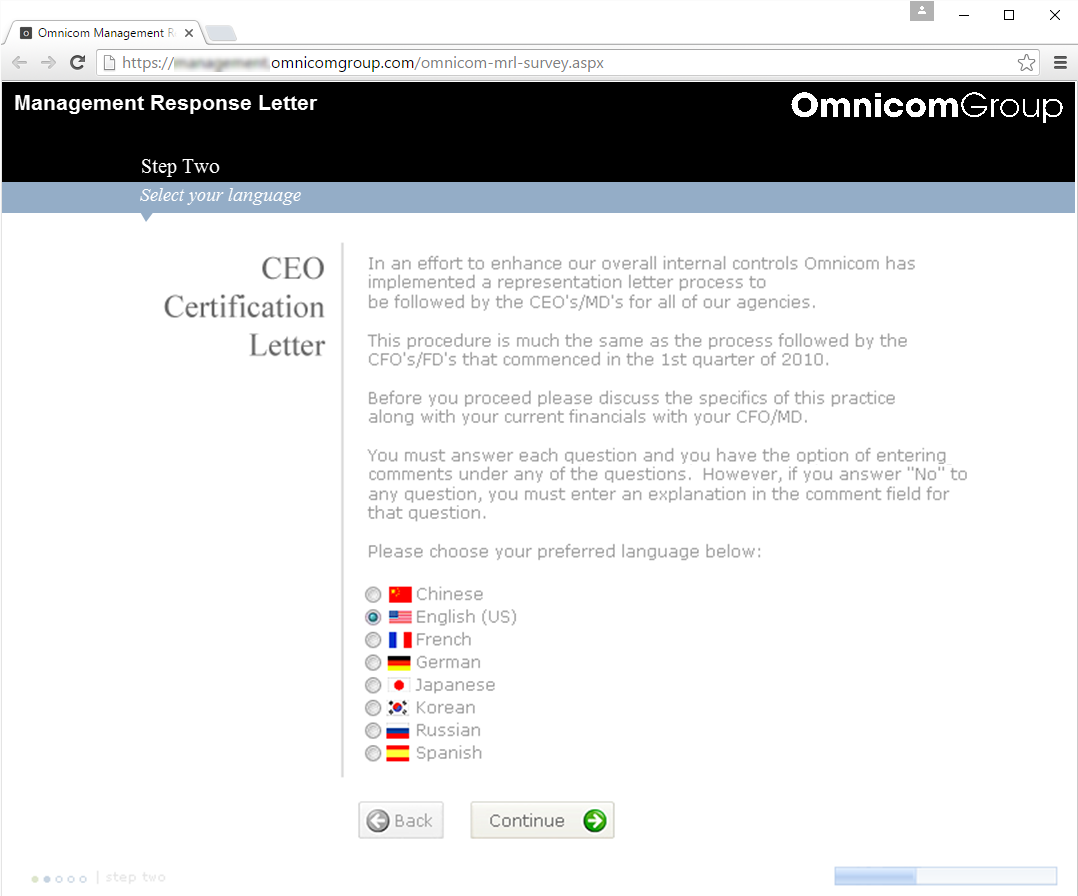Click the Japanese language label
The width and height of the screenshot is (1078, 896).
pos(455,685)
